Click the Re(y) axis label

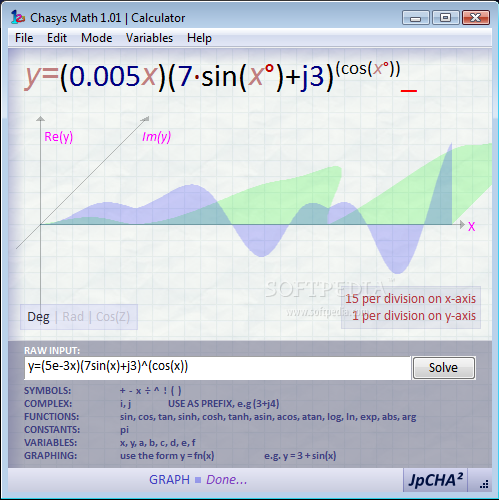coord(58,137)
